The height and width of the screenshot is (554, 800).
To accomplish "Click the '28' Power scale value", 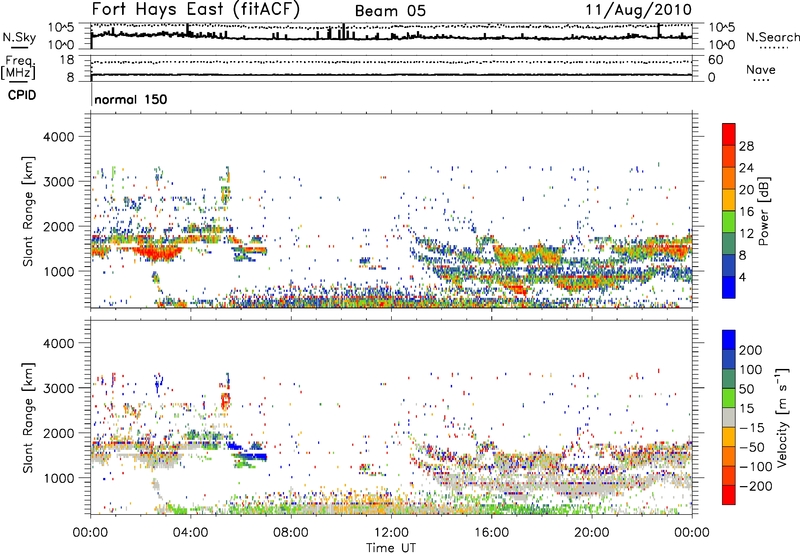I will click(746, 146).
